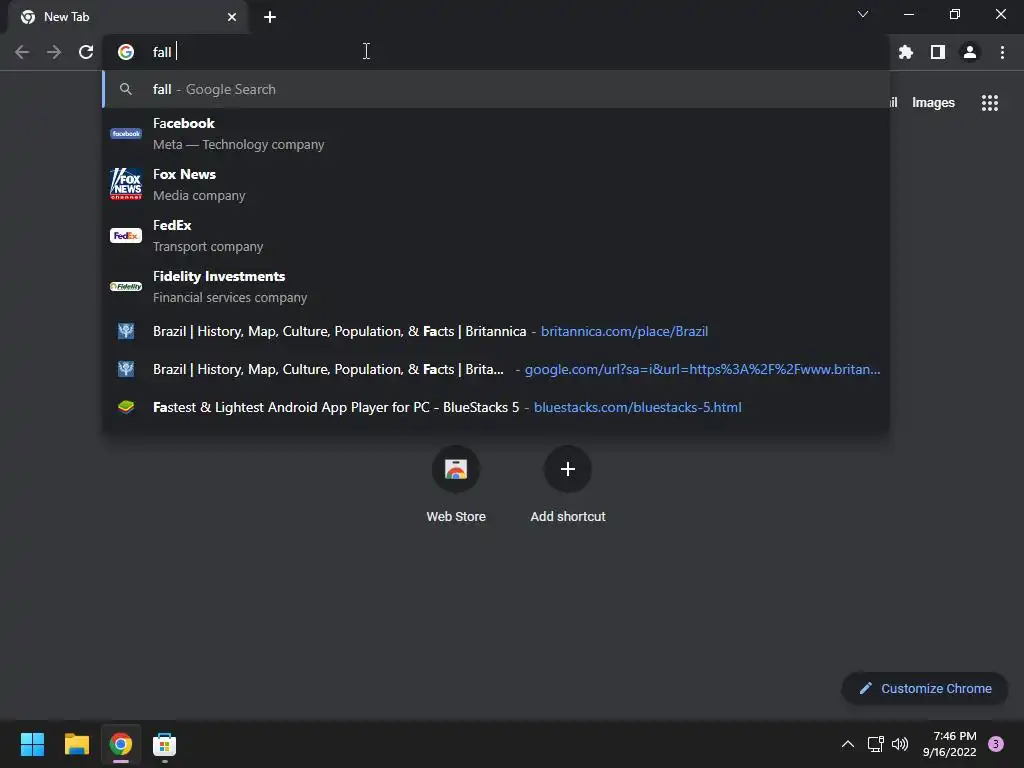Click the Images link
Screen dimensions: 1024x768
pyautogui.click(x=933, y=103)
